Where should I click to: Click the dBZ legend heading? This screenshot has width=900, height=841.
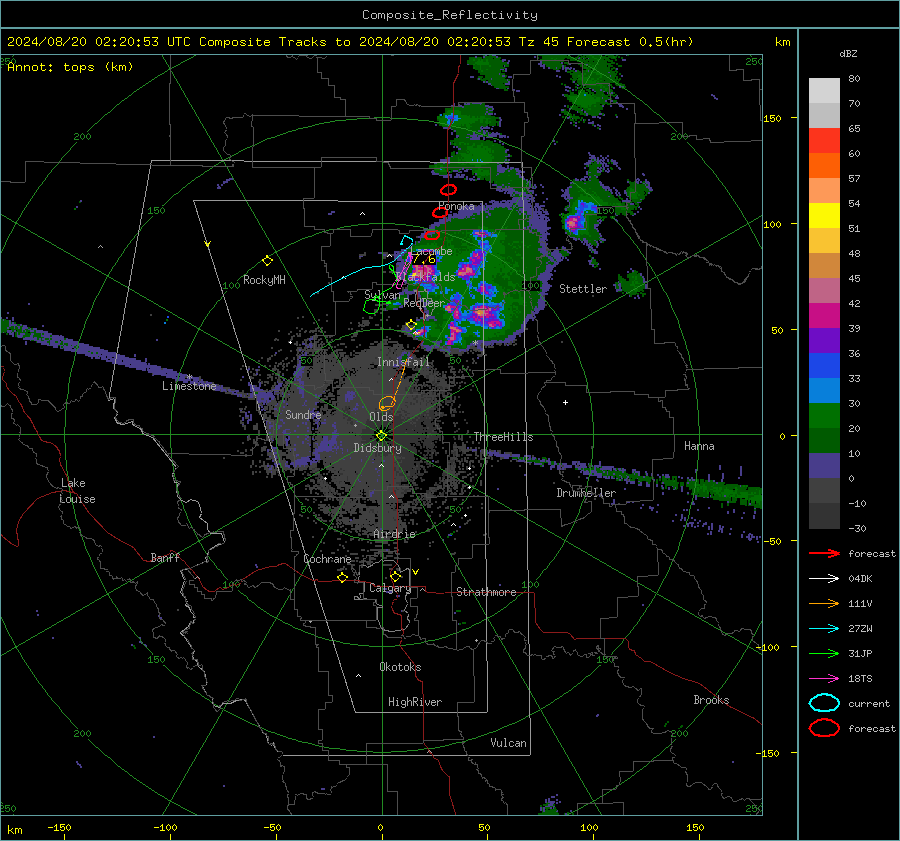coord(848,54)
